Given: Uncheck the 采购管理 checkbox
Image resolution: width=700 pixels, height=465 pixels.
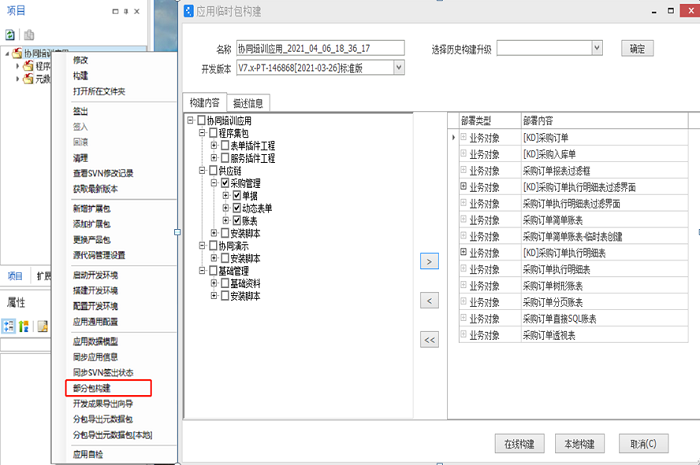Looking at the screenshot, I should [225, 183].
